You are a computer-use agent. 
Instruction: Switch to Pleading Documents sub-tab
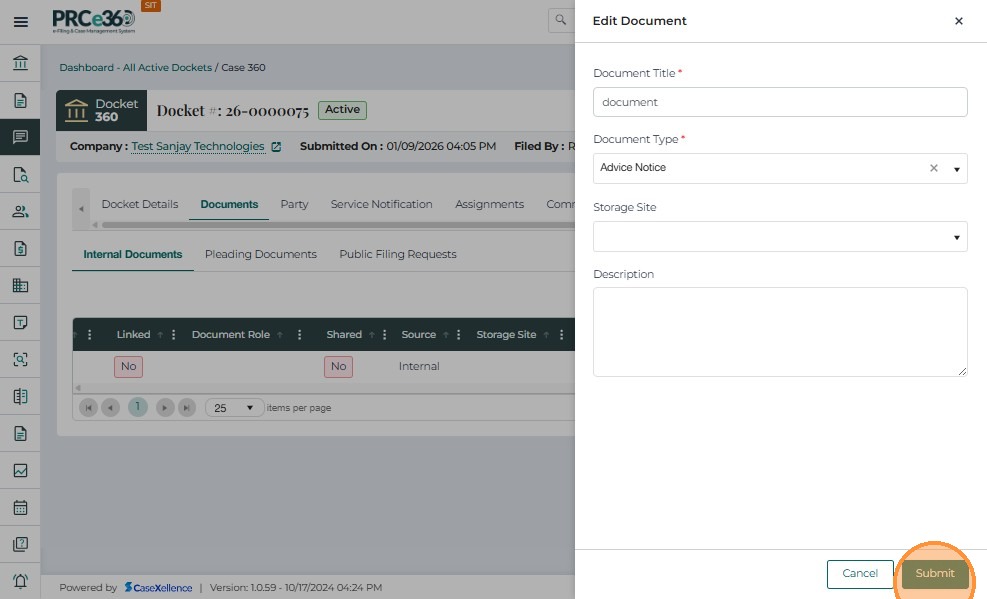261,254
